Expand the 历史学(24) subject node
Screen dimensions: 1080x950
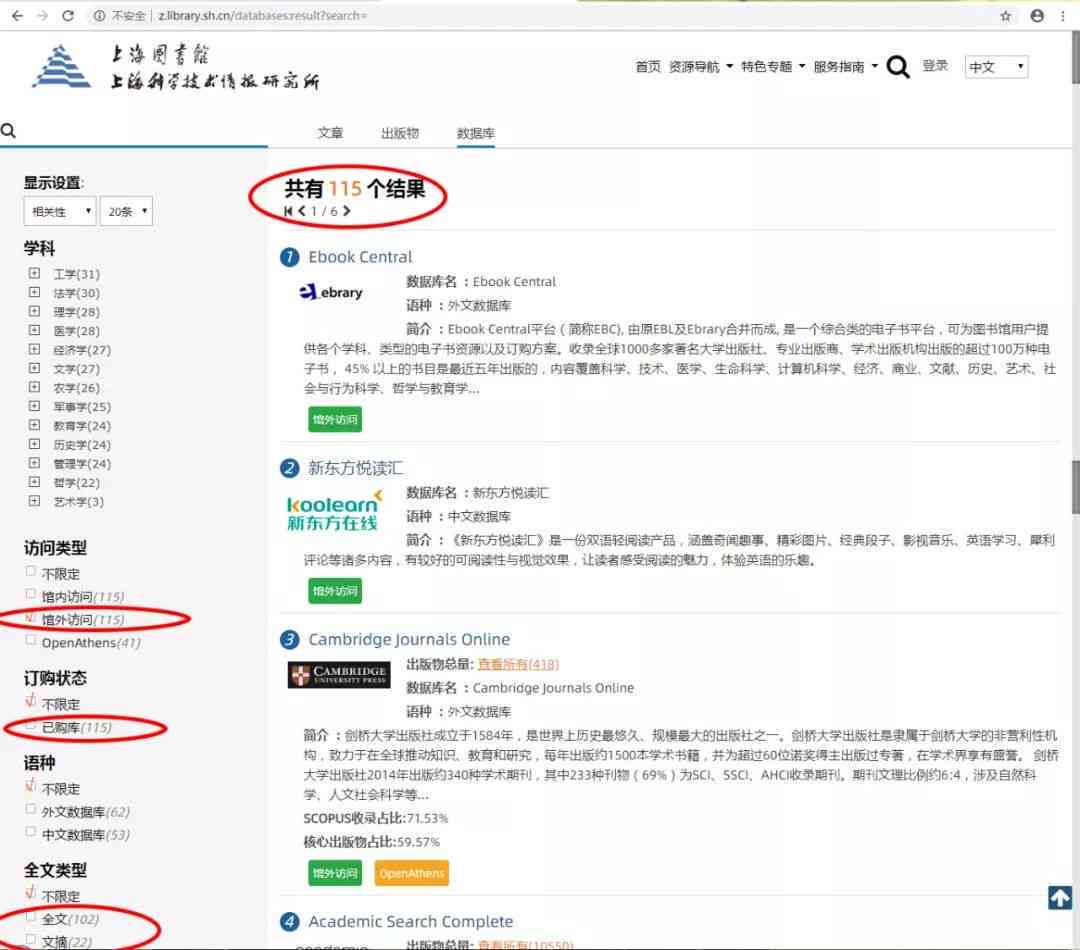(34, 444)
